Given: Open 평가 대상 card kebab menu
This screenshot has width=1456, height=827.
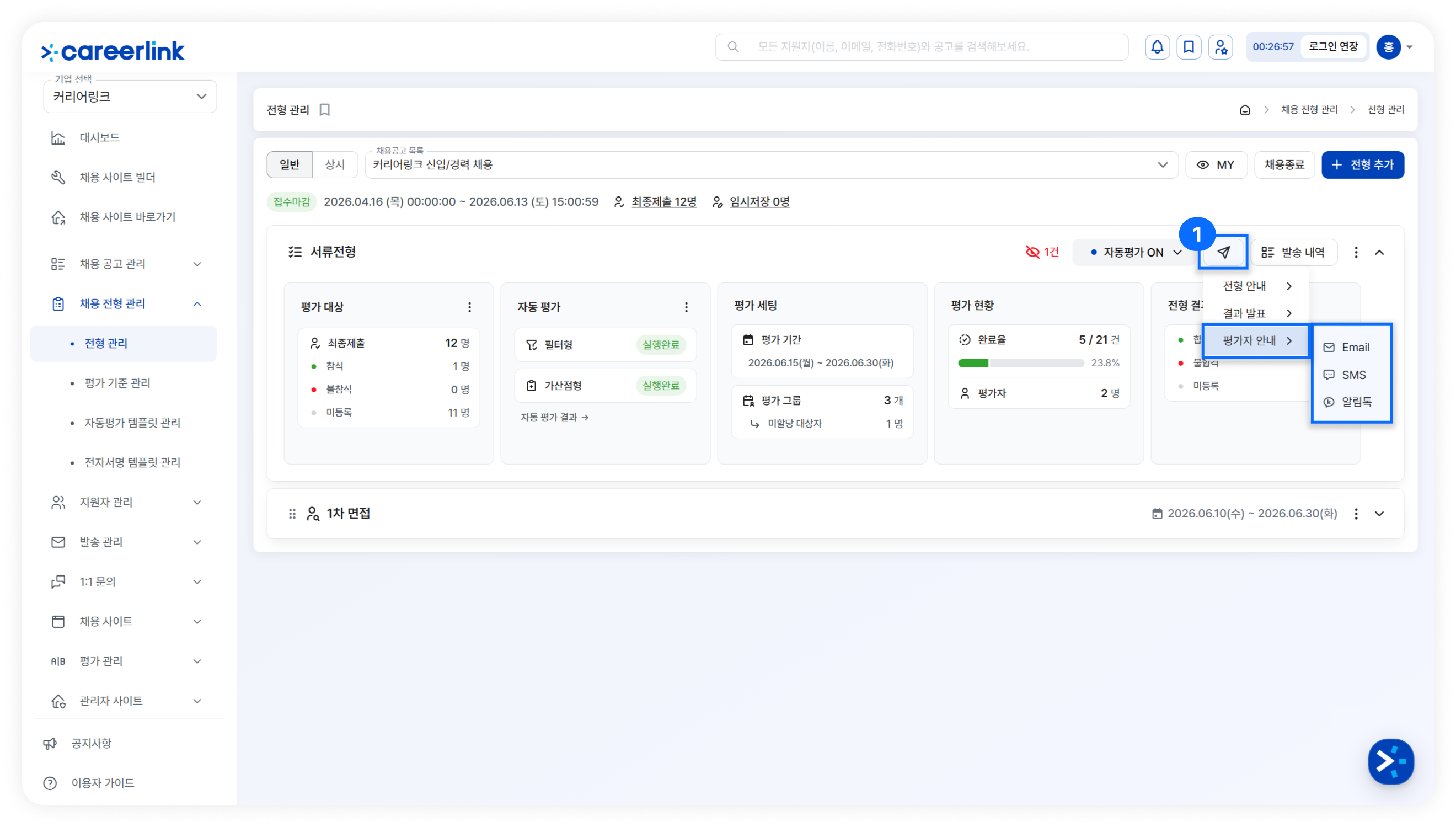Looking at the screenshot, I should click(x=469, y=307).
